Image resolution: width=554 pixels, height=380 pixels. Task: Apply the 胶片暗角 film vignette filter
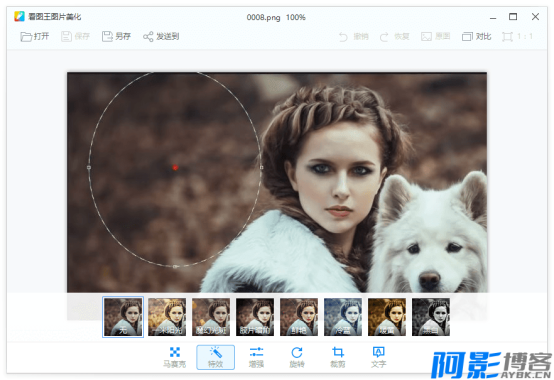coord(255,317)
